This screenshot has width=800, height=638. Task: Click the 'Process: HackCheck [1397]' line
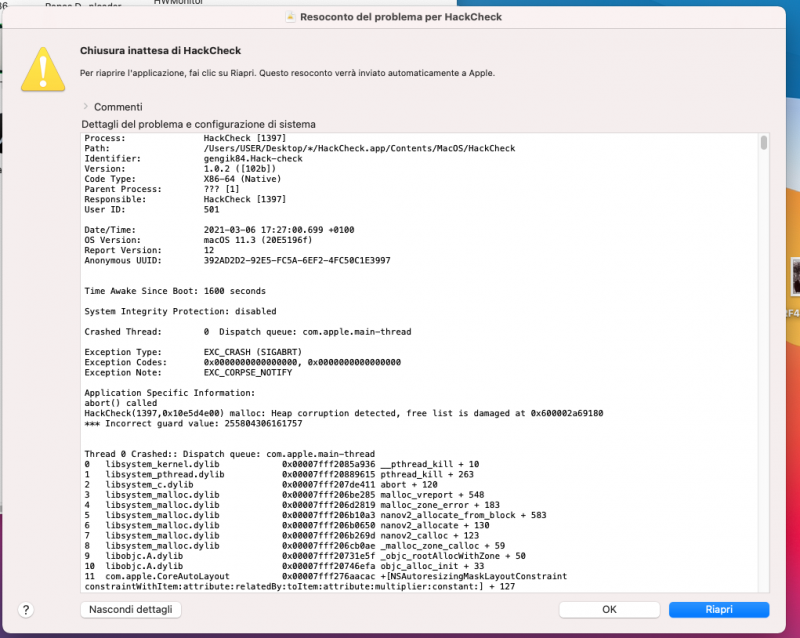tap(185, 138)
